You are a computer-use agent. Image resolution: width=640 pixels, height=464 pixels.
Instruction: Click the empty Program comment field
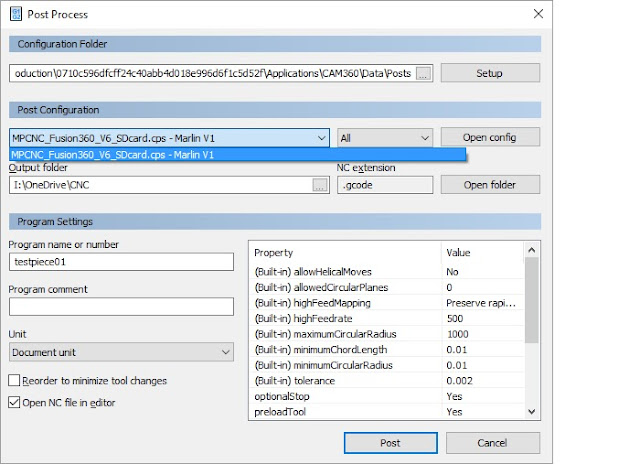pos(121,306)
